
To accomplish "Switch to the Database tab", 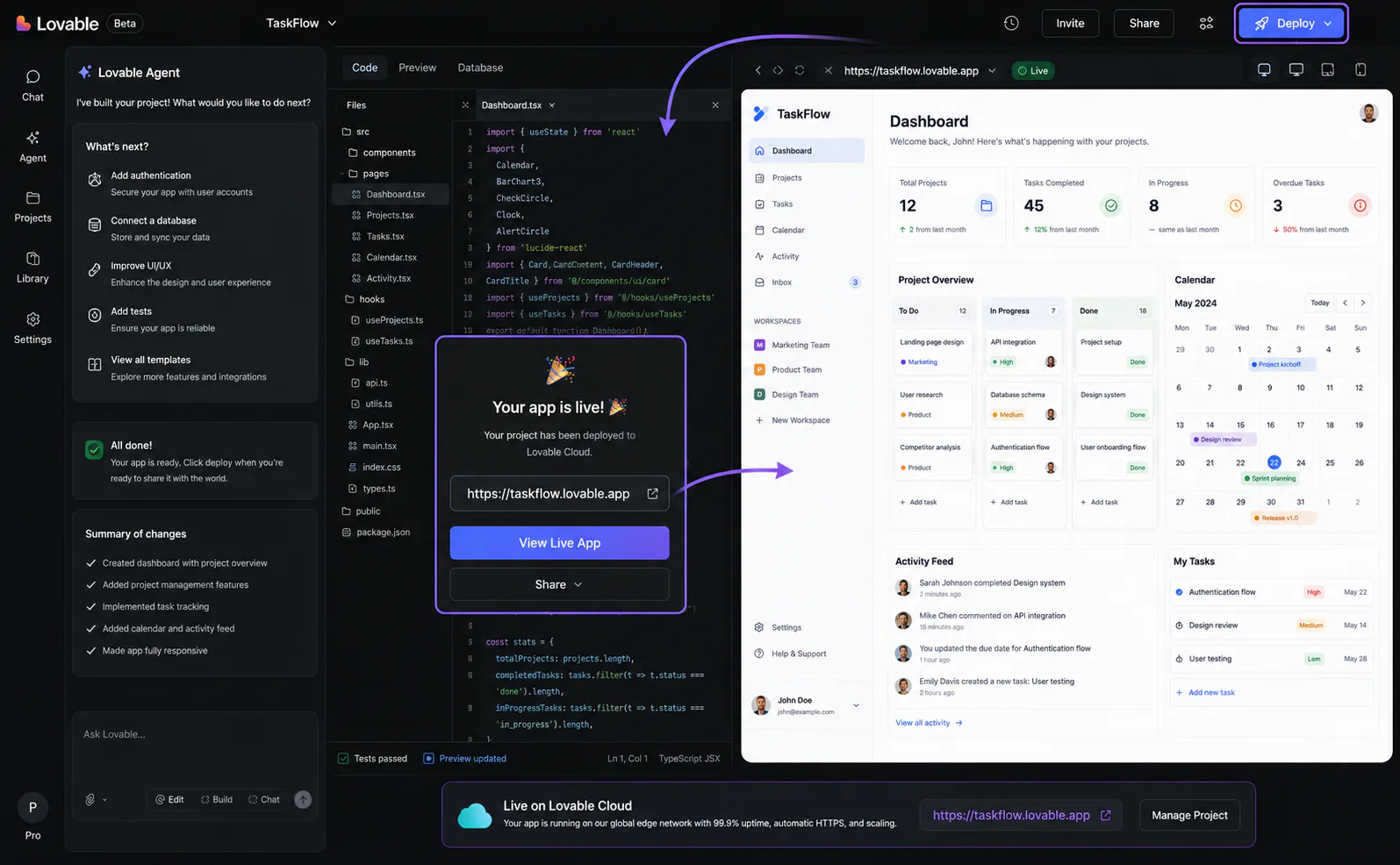I will [480, 68].
